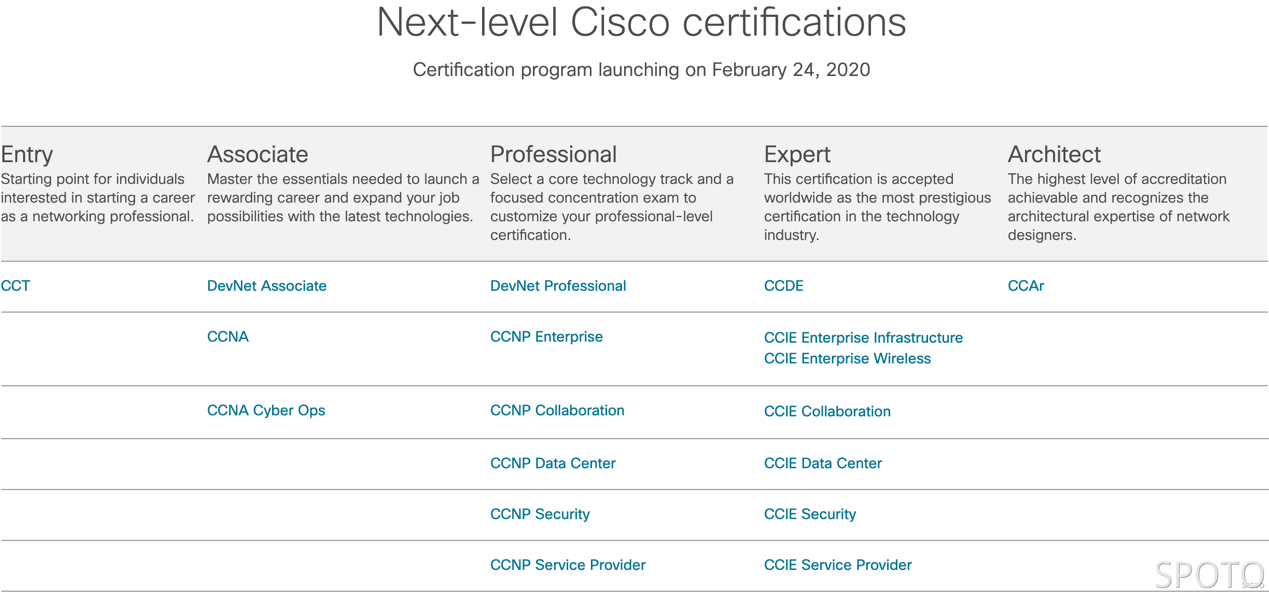Click the Associate column heading
The image size is (1269, 593).
(x=258, y=154)
